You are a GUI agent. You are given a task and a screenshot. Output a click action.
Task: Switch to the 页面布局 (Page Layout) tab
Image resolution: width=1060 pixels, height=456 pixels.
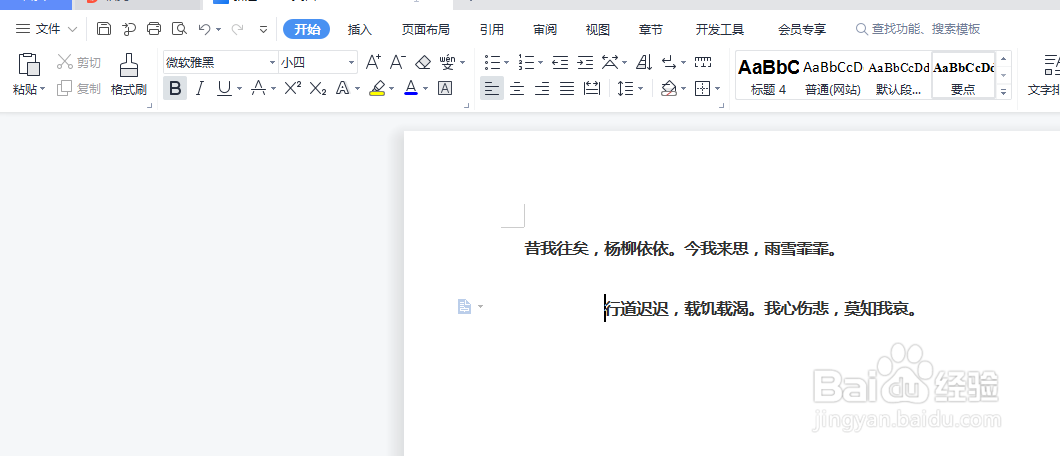pos(425,29)
